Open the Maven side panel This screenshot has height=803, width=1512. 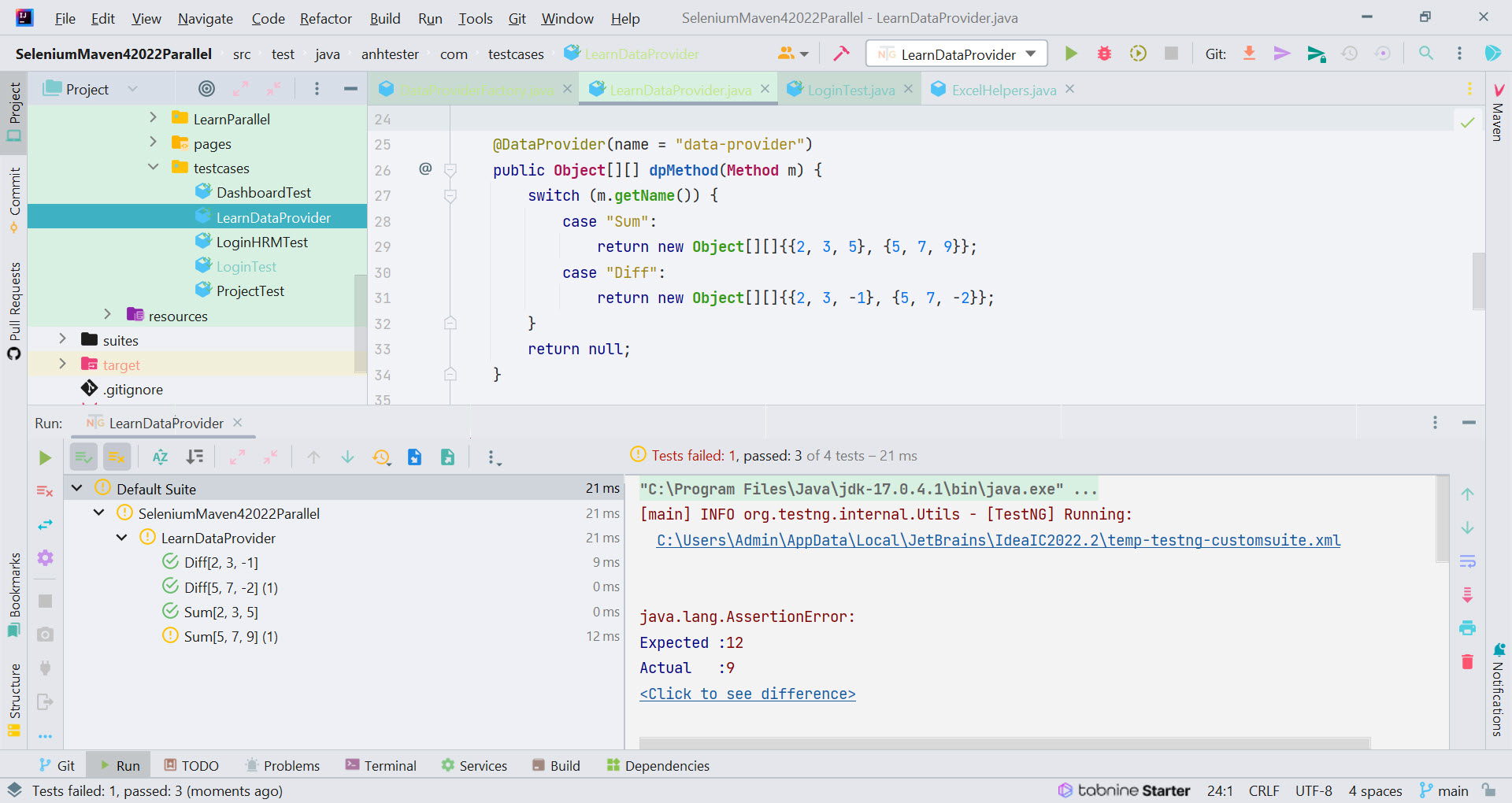coord(1498,113)
